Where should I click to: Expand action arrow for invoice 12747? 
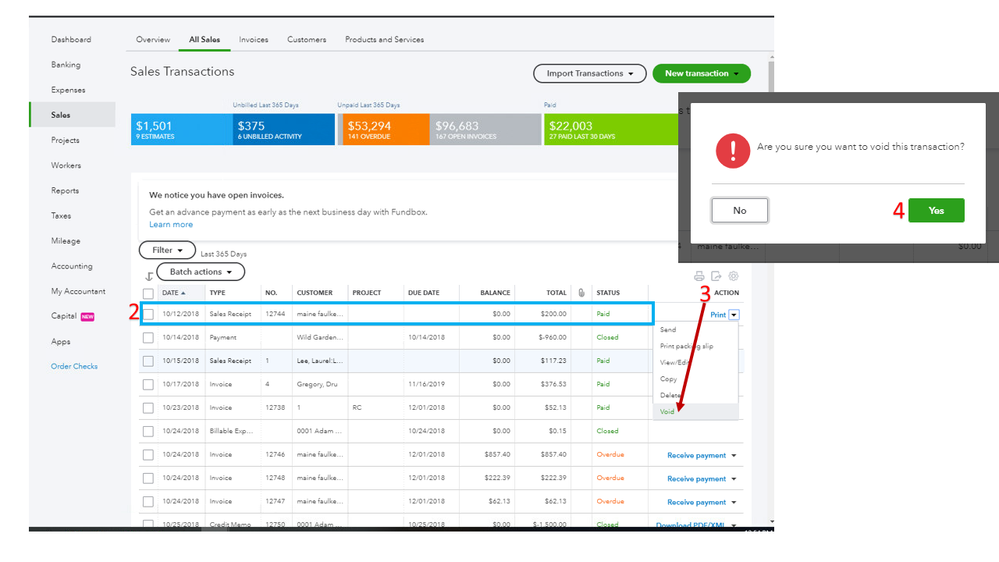[x=734, y=502]
